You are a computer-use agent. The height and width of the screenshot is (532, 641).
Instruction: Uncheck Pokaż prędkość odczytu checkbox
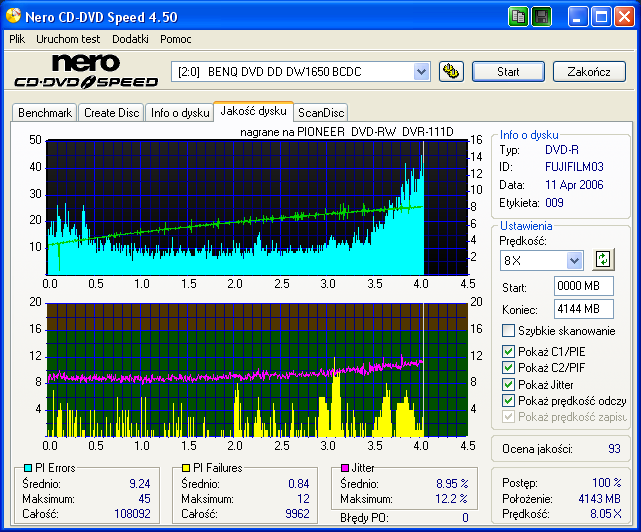click(x=508, y=401)
